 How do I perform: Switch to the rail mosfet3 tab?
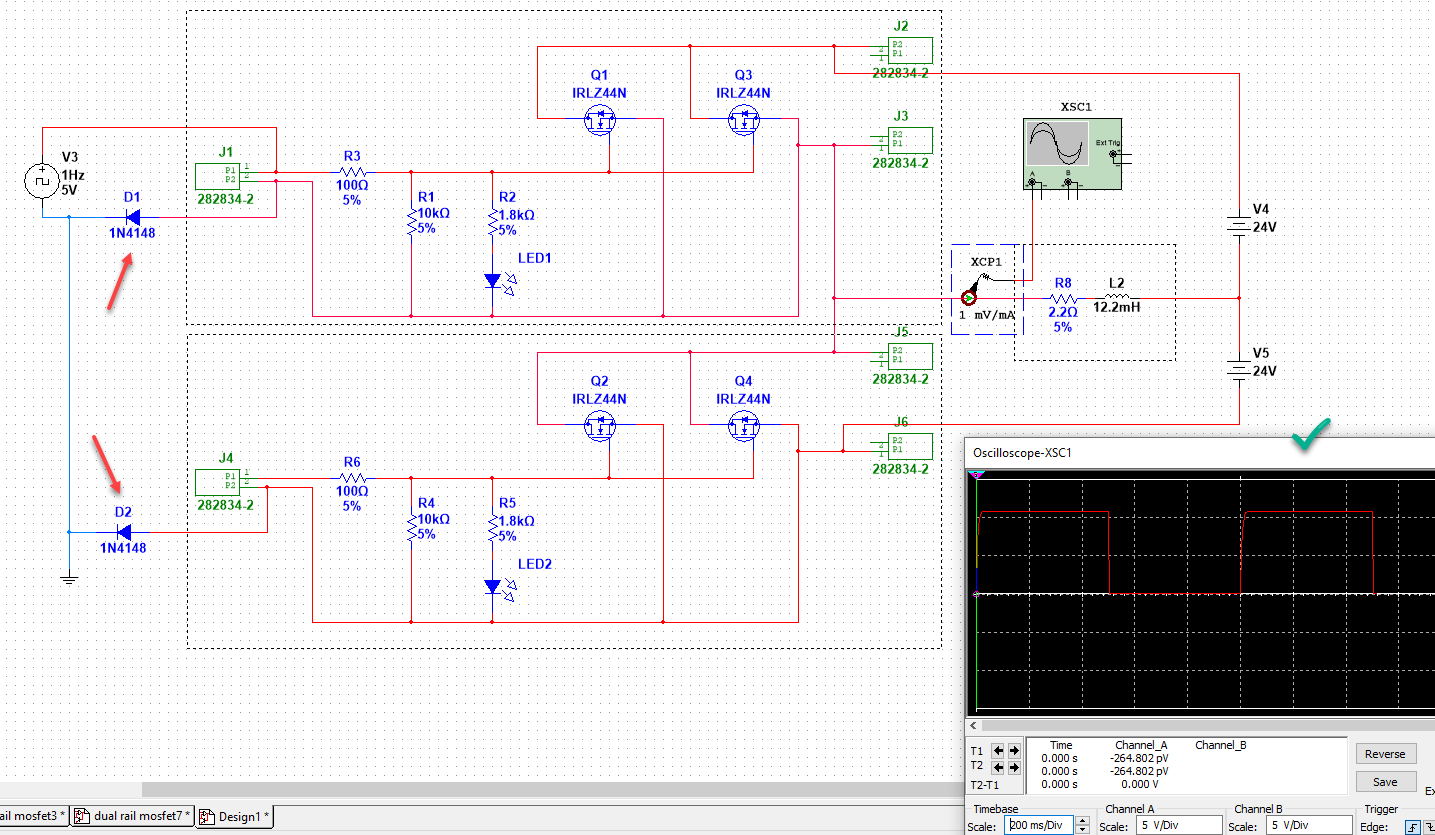[x=34, y=816]
